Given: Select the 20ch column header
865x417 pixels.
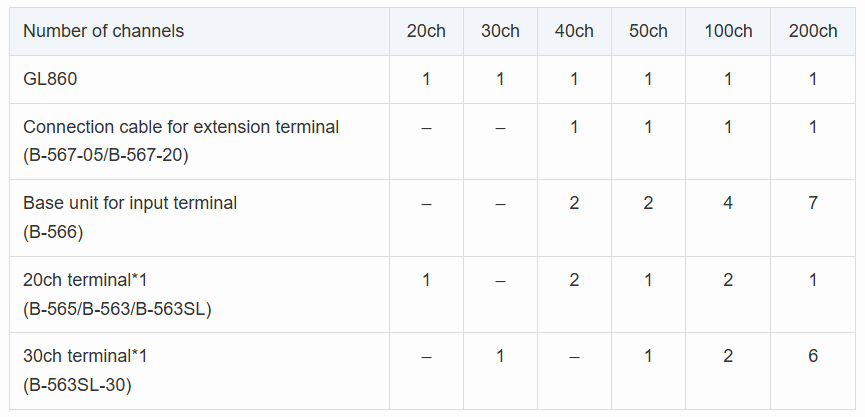Looking at the screenshot, I should coord(426,31).
